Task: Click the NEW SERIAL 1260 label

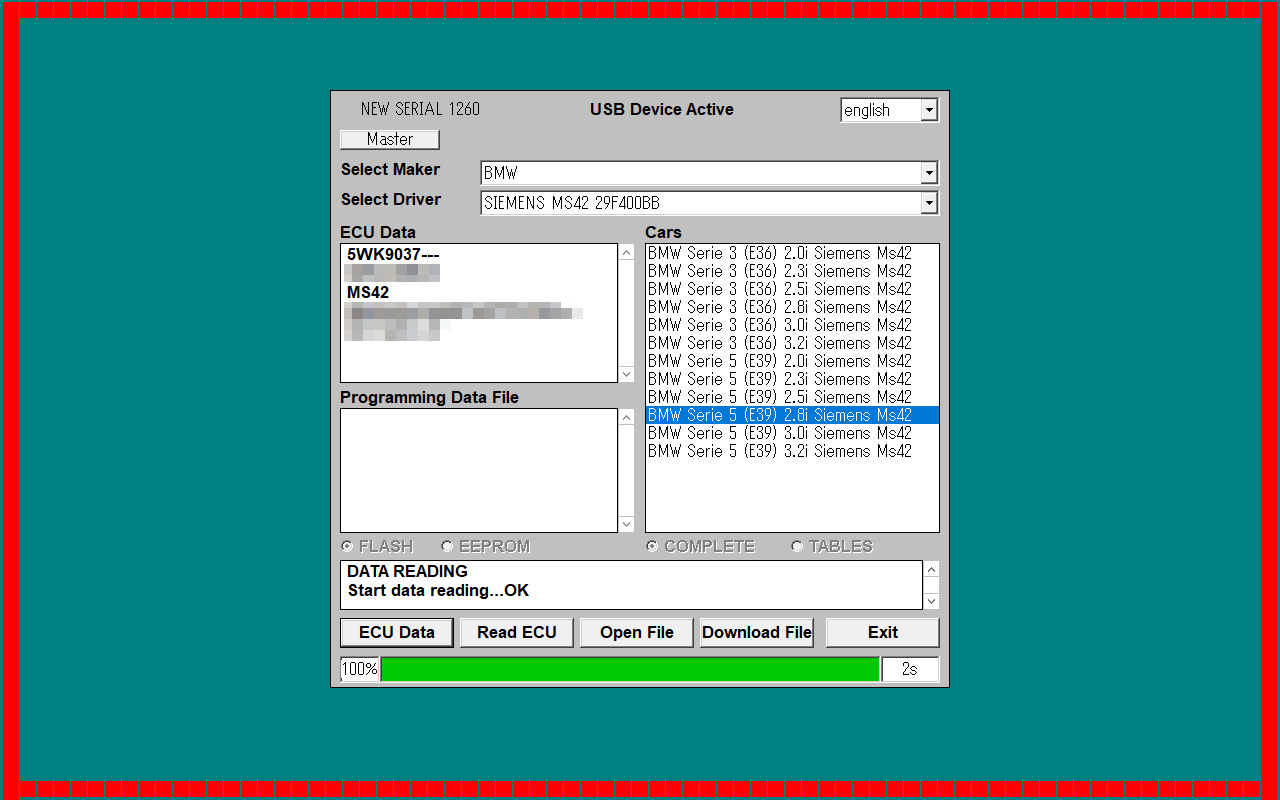Action: pos(420,109)
